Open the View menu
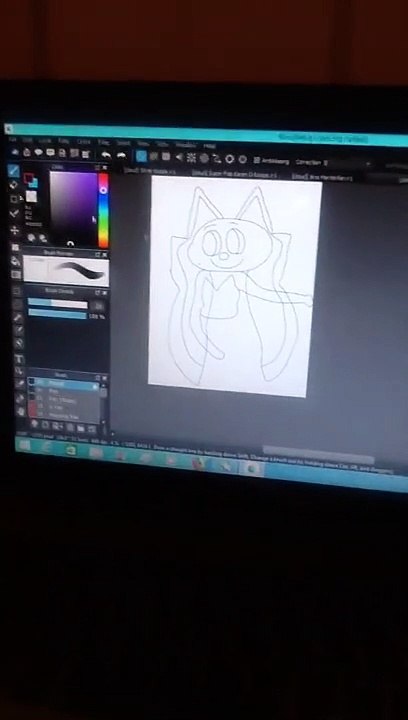408x720 pixels. coord(143,143)
